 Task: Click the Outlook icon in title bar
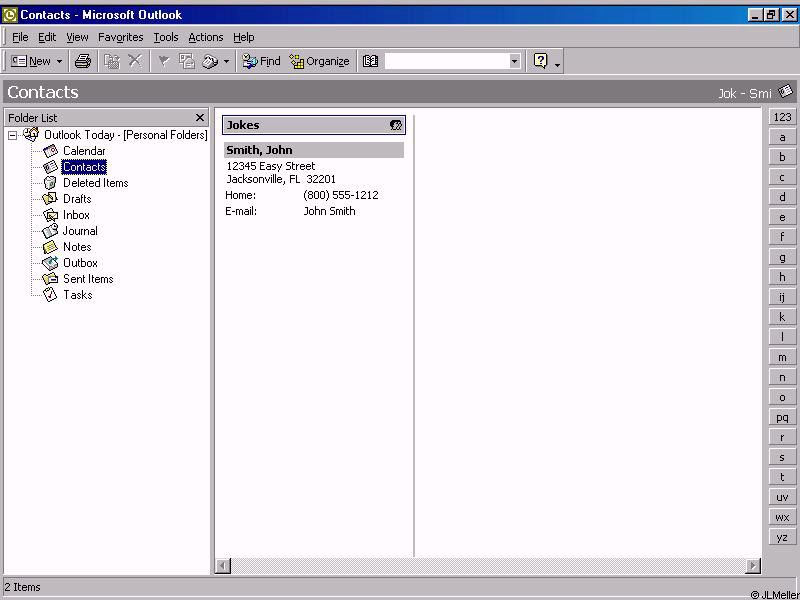tap(10, 15)
